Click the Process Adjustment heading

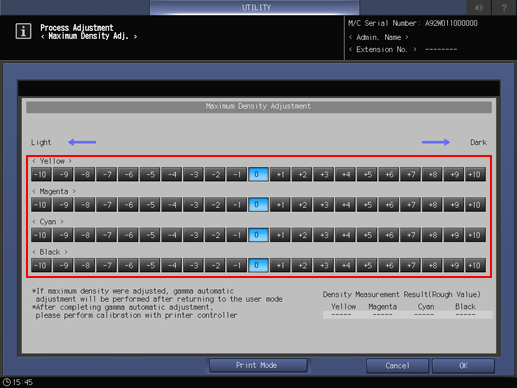pos(77,27)
